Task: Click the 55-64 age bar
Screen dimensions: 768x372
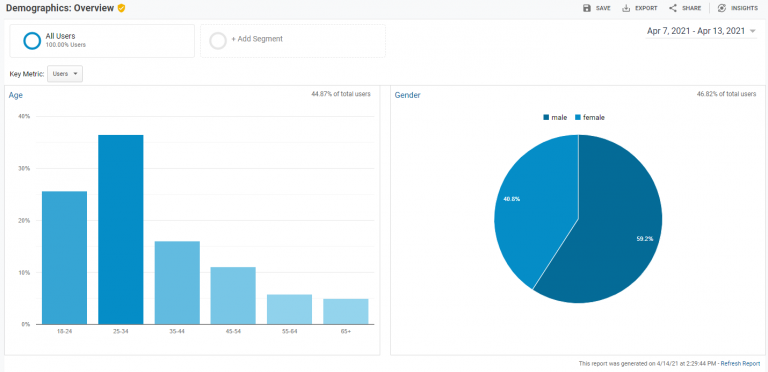Action: [x=289, y=309]
